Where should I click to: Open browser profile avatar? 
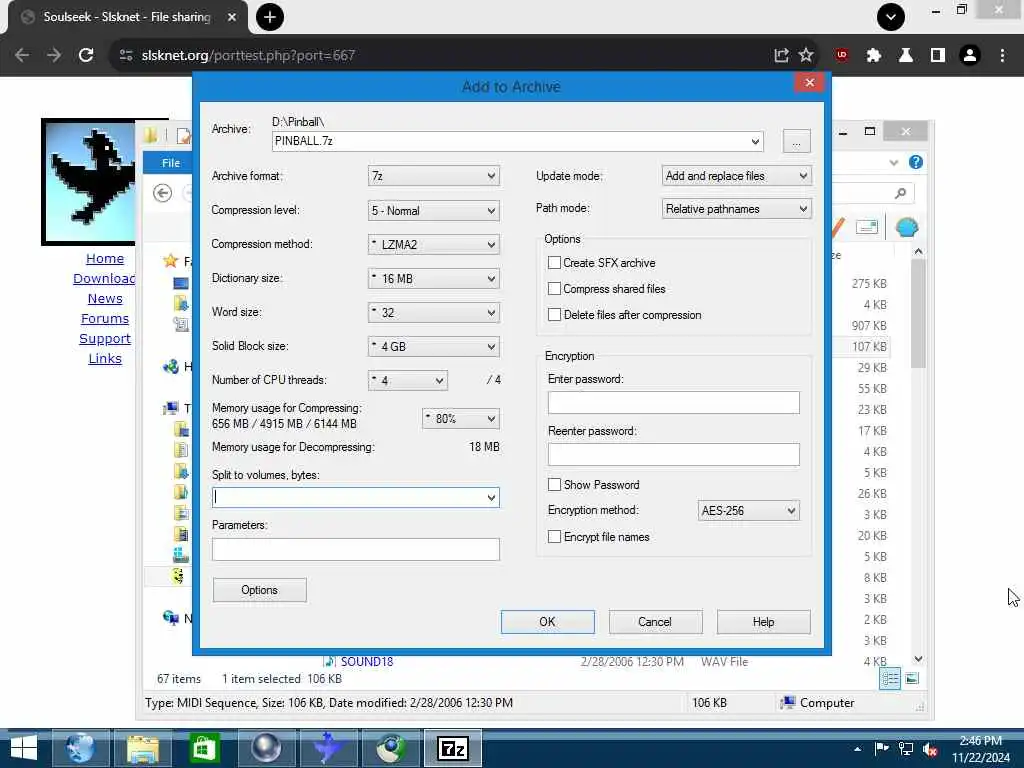[x=970, y=56]
